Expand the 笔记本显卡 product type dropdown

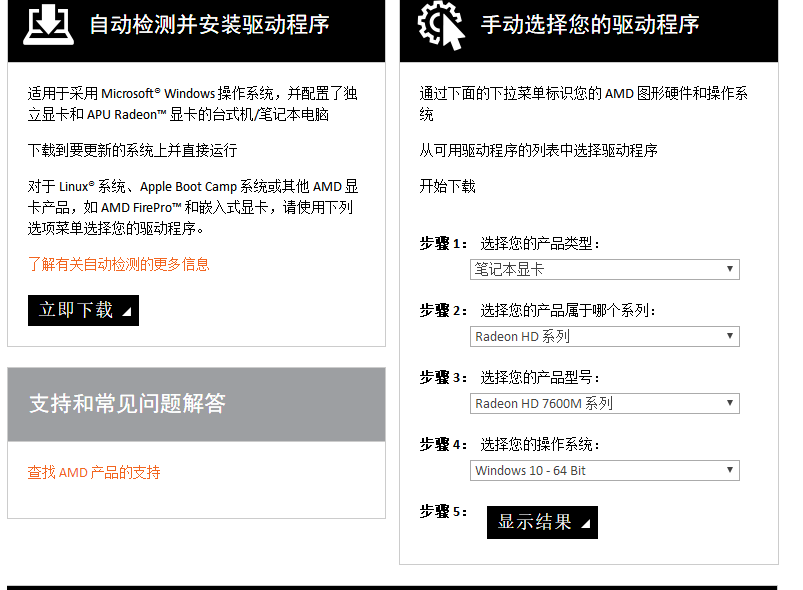(x=604, y=269)
